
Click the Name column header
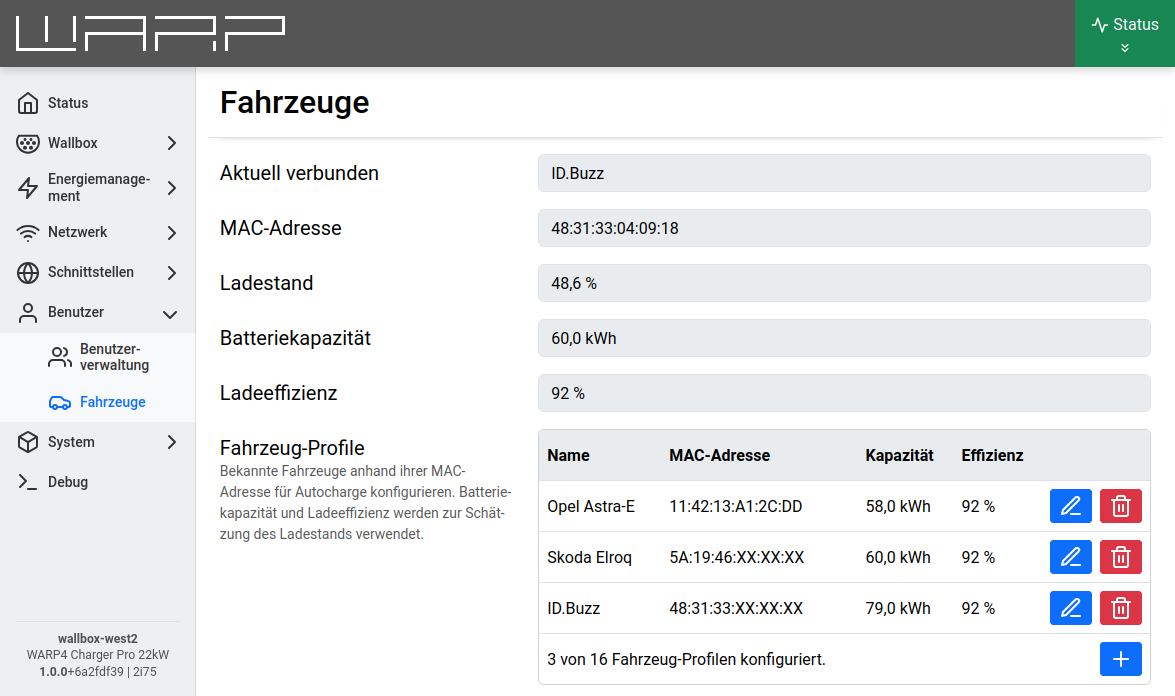tap(568, 456)
